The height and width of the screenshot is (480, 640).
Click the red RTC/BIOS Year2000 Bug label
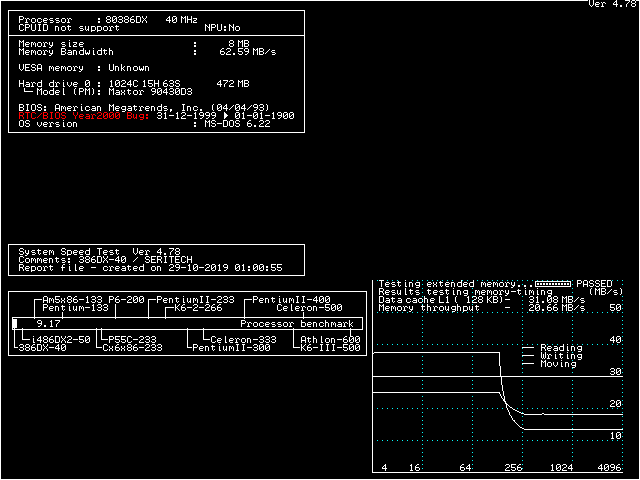point(84,116)
